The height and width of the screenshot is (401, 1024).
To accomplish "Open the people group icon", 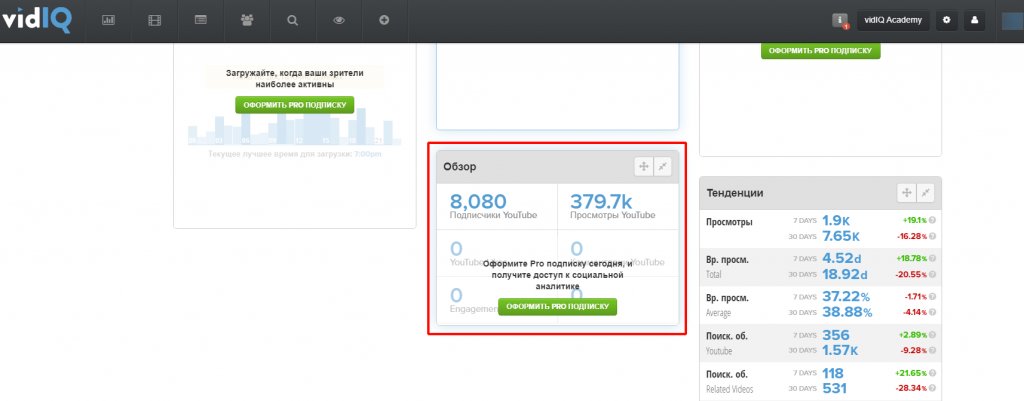I will coord(246,20).
